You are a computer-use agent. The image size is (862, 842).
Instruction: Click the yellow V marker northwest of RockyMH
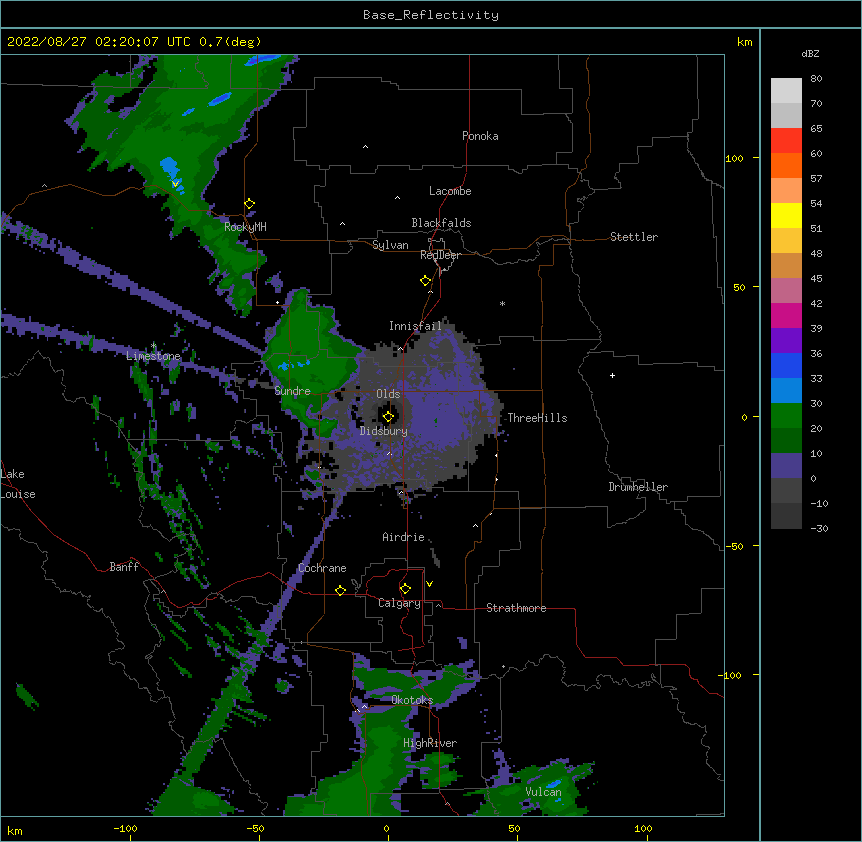(175, 184)
